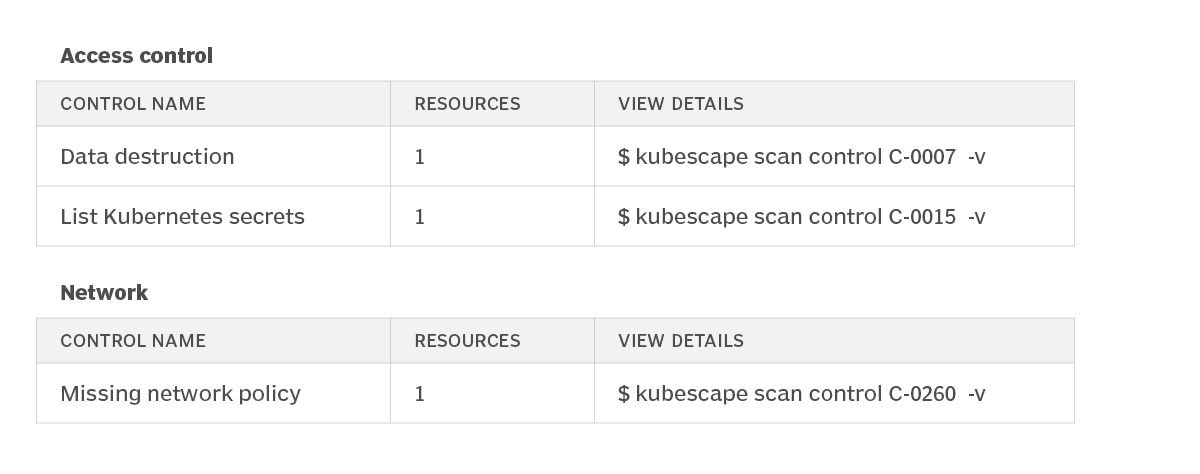
Task: Click the -v flag in Data destruction row
Action: [976, 157]
